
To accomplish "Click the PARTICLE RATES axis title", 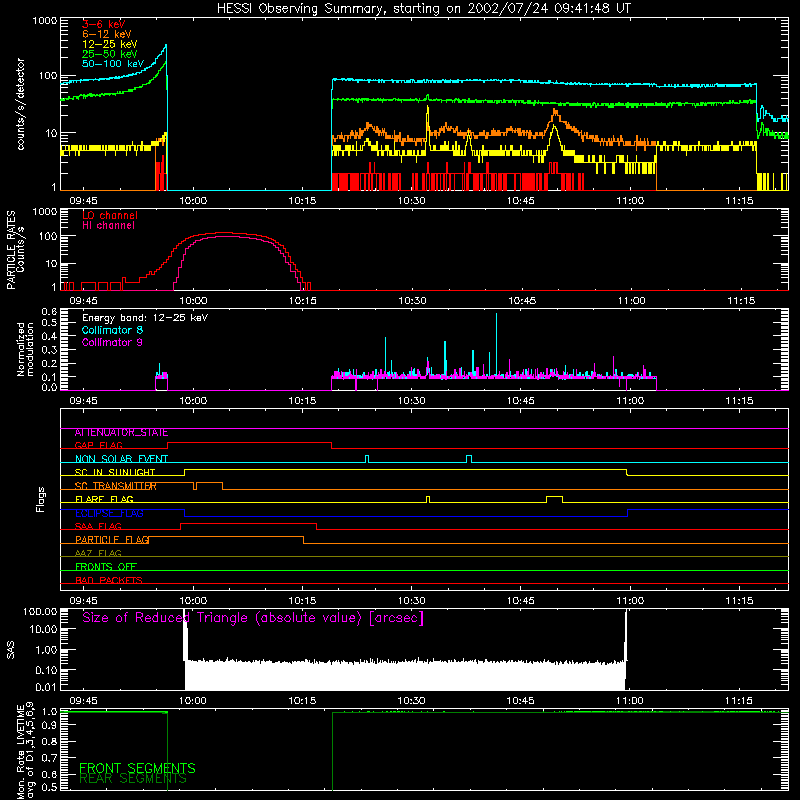I will (11, 249).
